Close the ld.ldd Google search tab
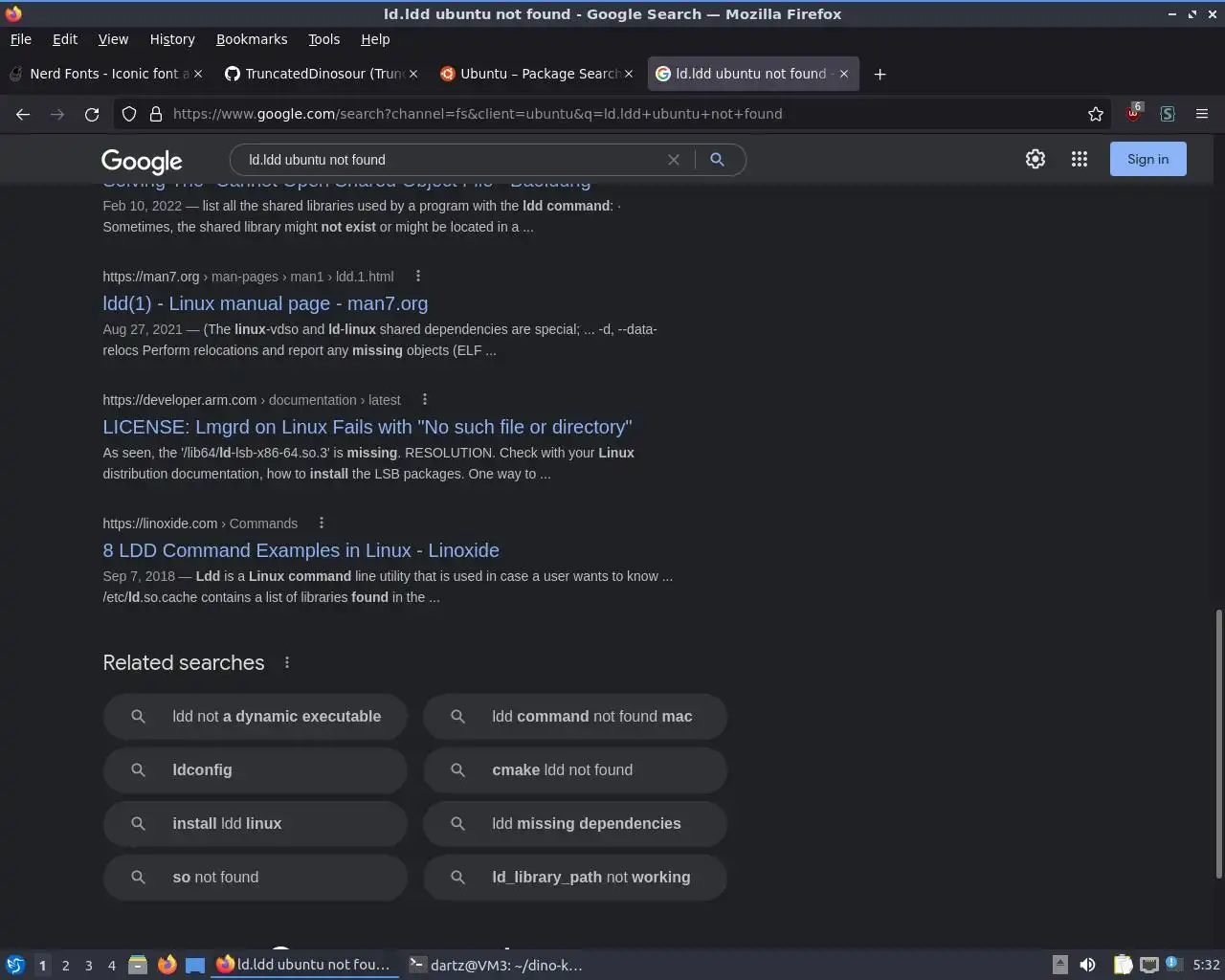The height and width of the screenshot is (980, 1225). tap(844, 74)
